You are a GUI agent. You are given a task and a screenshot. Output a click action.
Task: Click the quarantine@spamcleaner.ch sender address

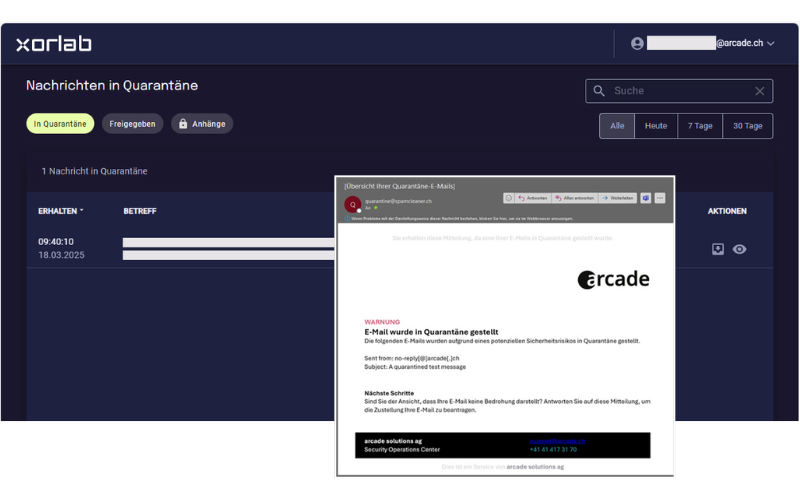(398, 201)
